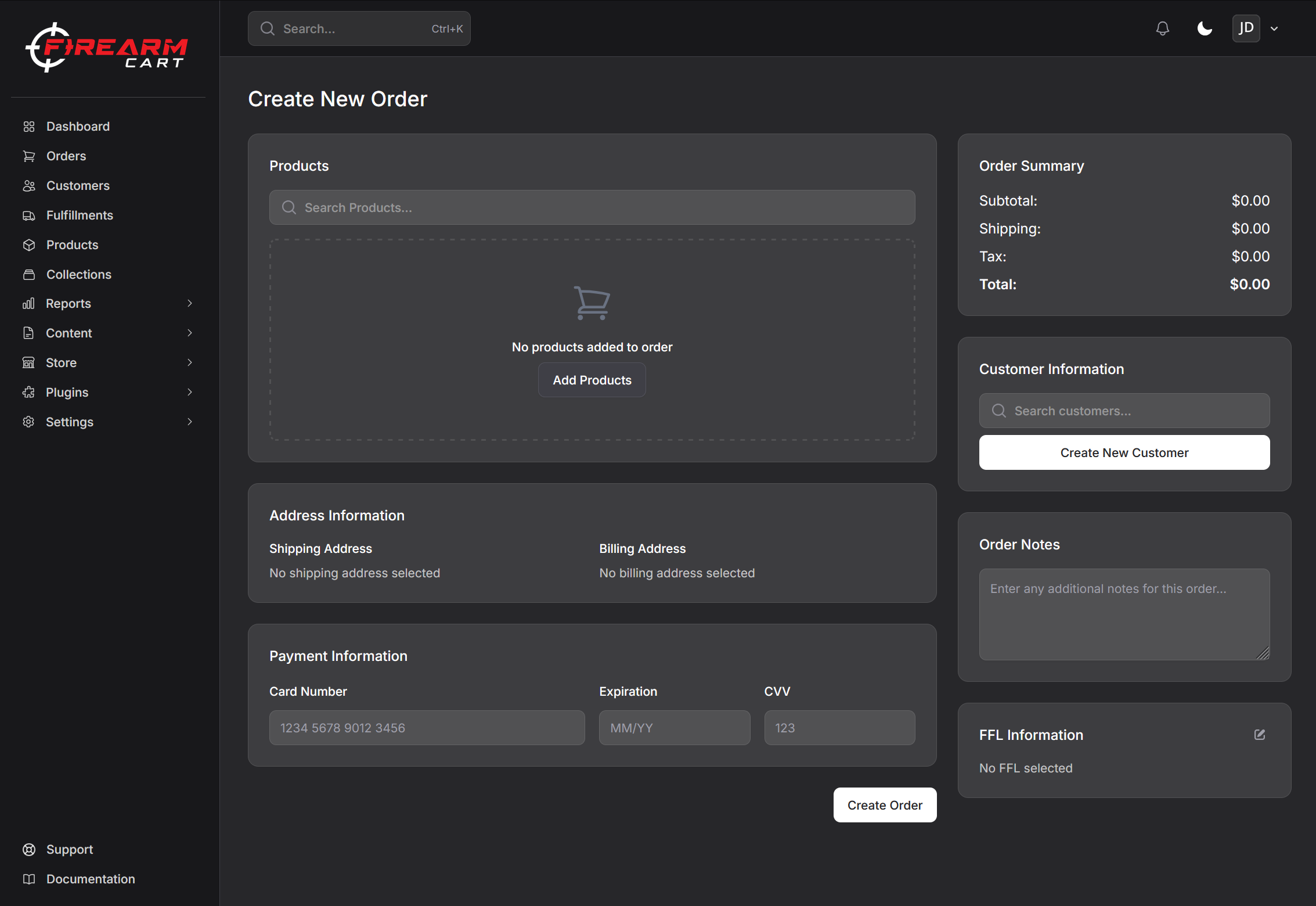Click the Subtotal $0.00 amount
This screenshot has width=1316, height=906.
pyautogui.click(x=1250, y=201)
